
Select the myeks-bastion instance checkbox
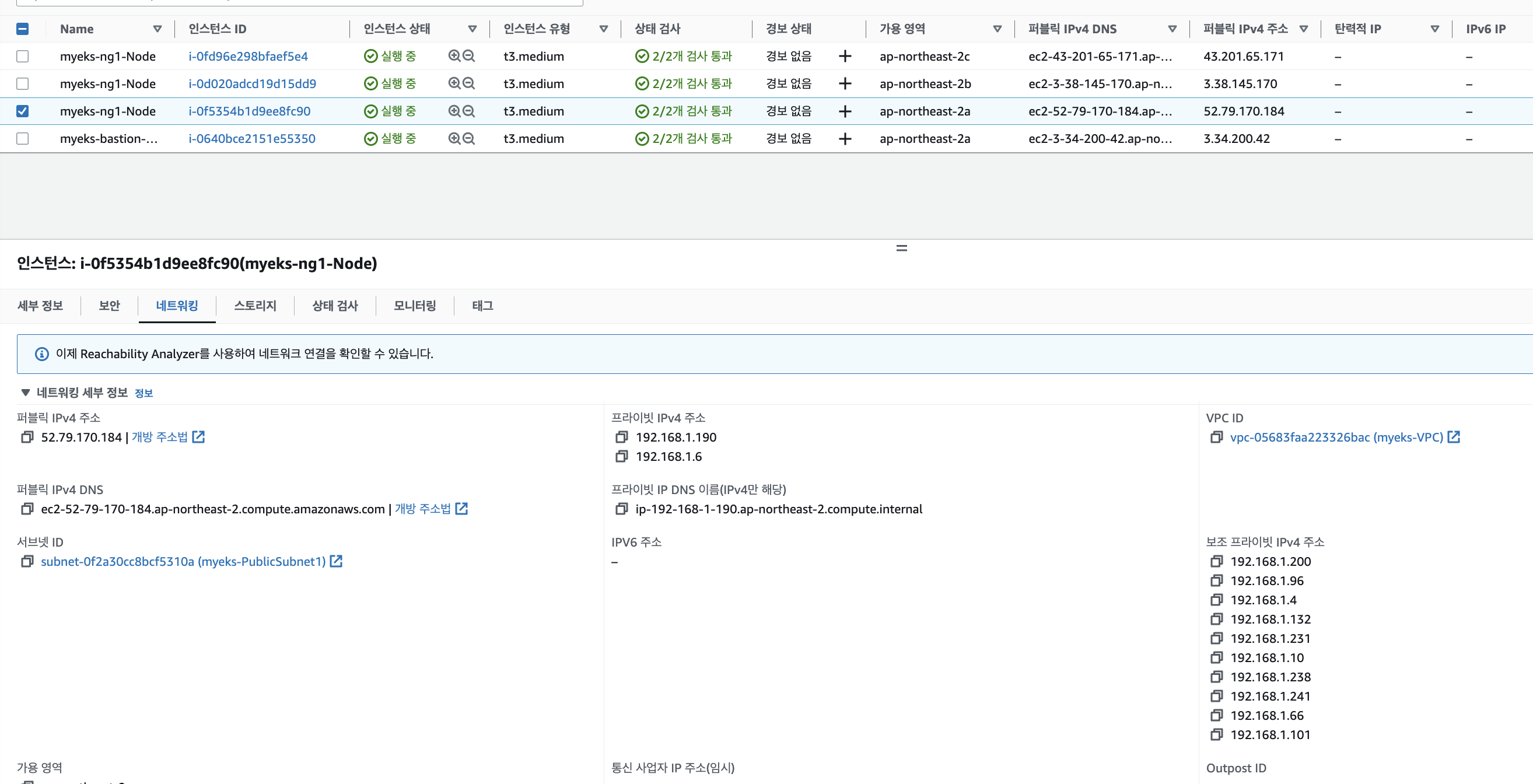coord(23,139)
